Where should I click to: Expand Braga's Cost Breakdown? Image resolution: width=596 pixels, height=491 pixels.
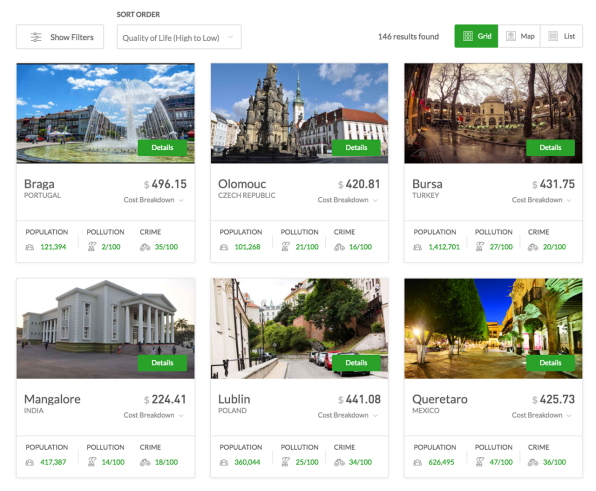point(154,200)
